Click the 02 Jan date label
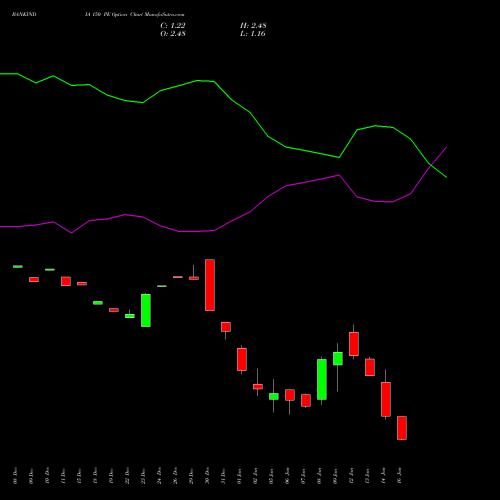The image size is (500, 500). pyautogui.click(x=255, y=476)
